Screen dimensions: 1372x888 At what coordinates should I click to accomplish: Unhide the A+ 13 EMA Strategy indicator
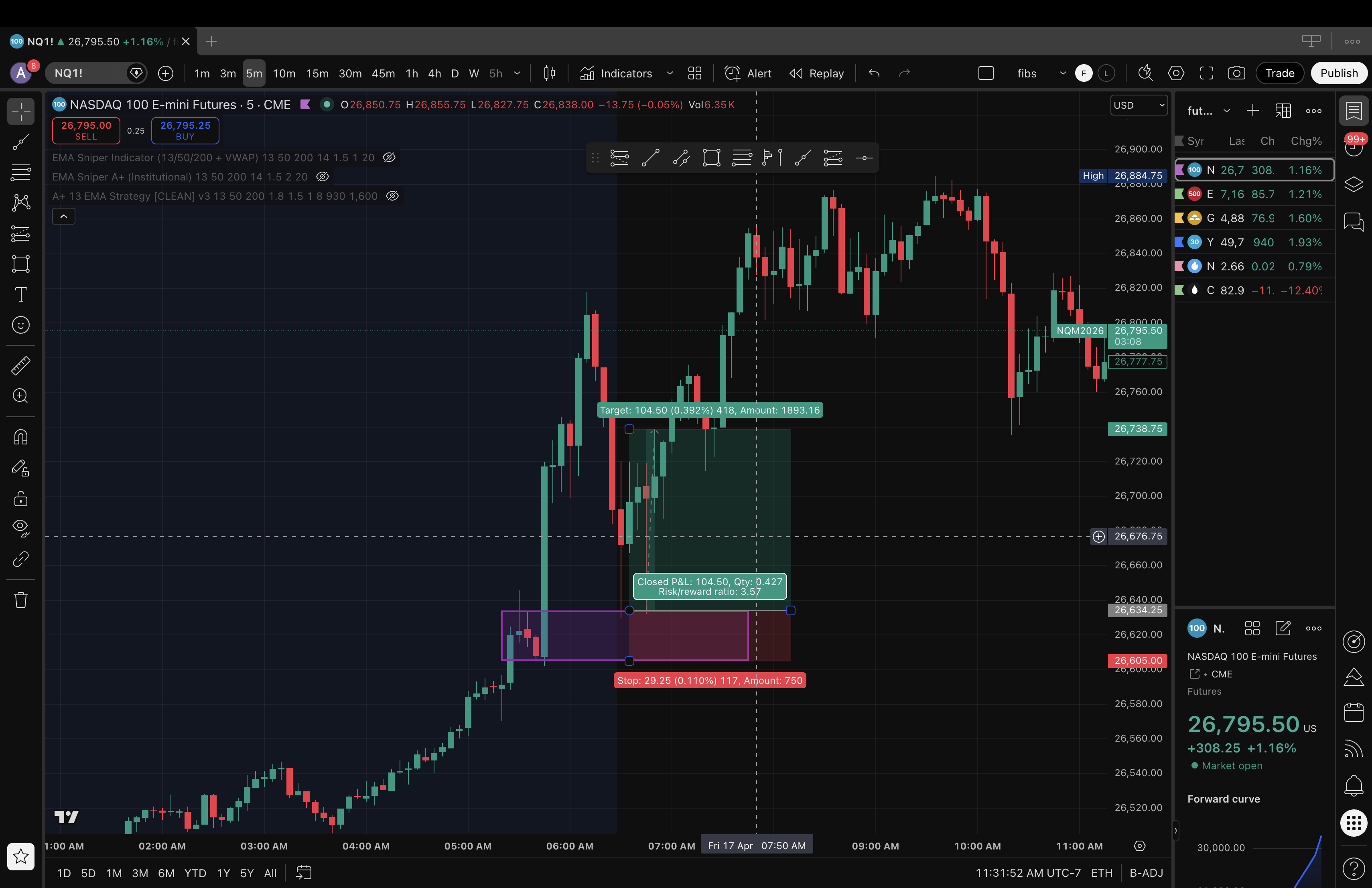tap(392, 196)
